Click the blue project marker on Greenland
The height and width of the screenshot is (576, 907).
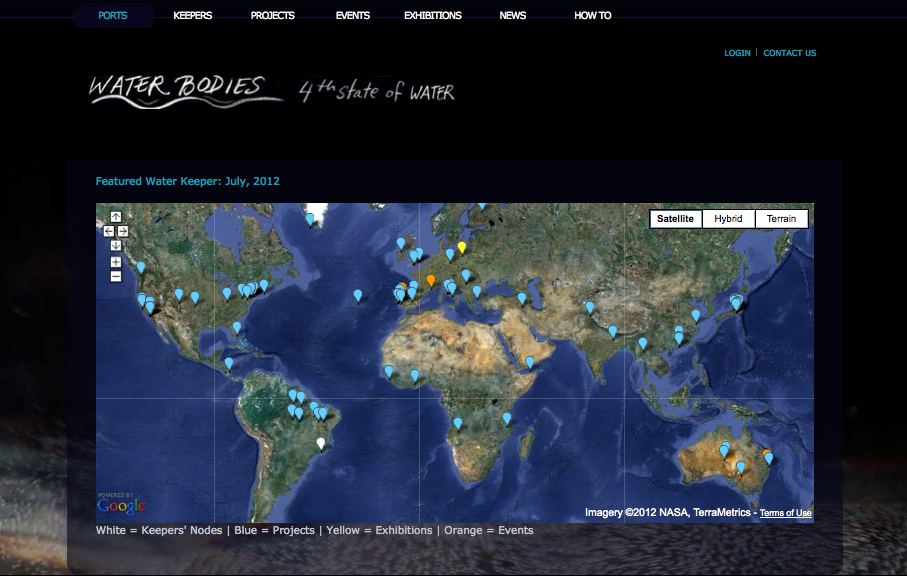(x=310, y=218)
